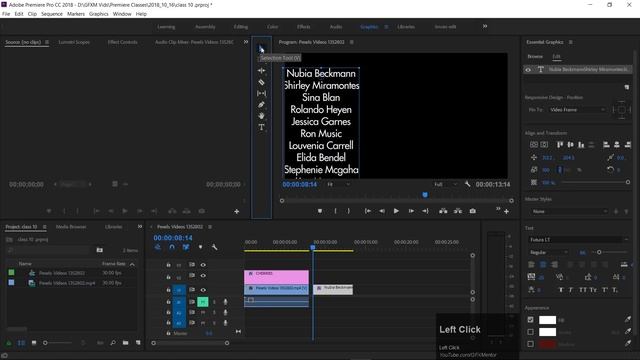
Task: Open the Regular font style dropdown
Action: [548, 252]
